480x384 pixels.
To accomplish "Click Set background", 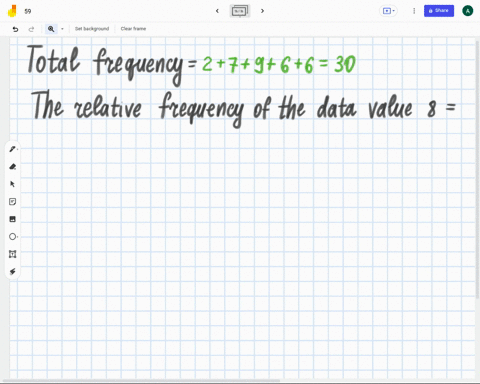I will [x=92, y=29].
